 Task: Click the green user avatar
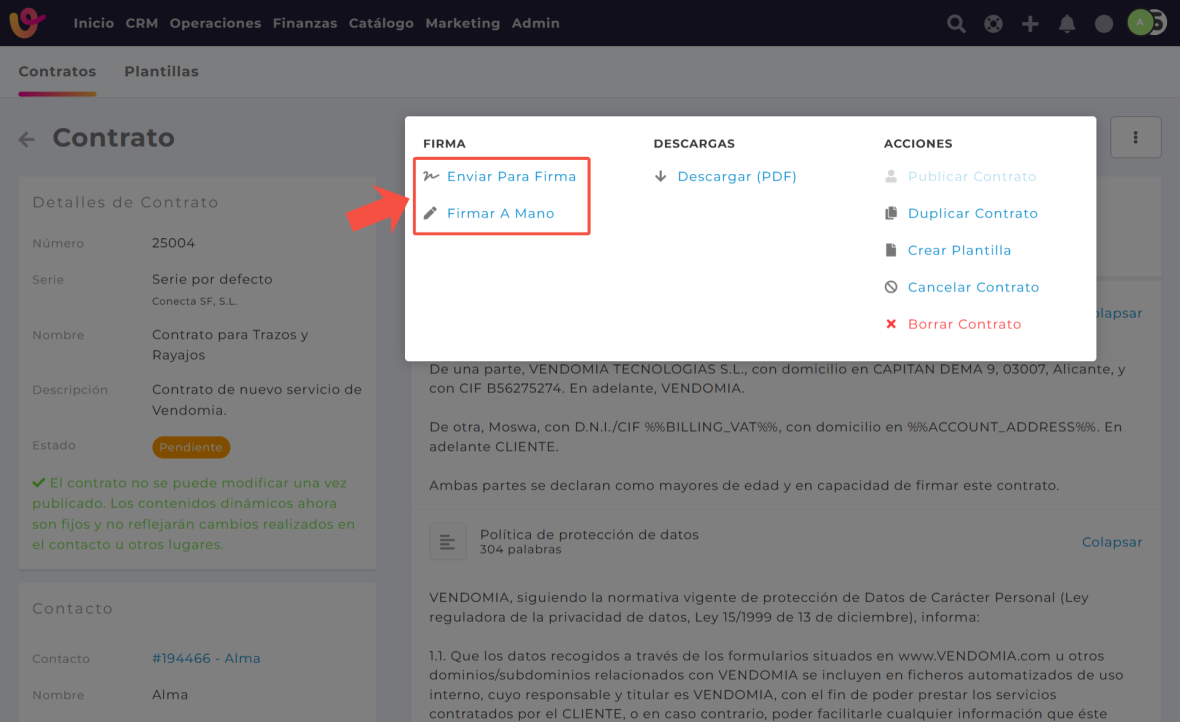(x=1140, y=23)
